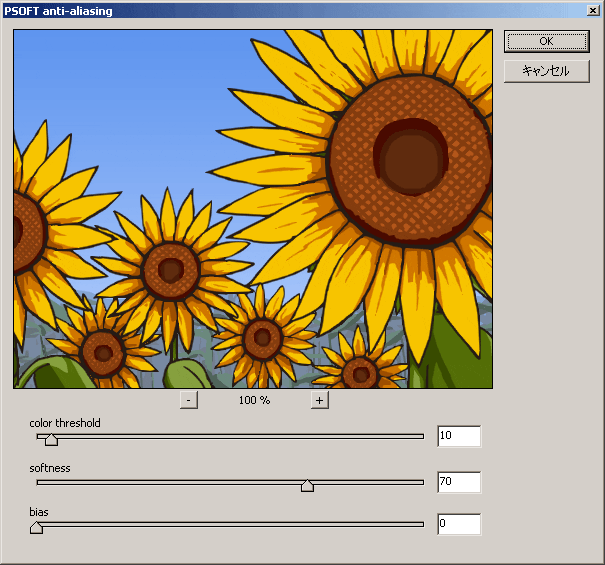The width and height of the screenshot is (605, 565).
Task: Click the color threshold slider handle
Action: pyautogui.click(x=51, y=438)
